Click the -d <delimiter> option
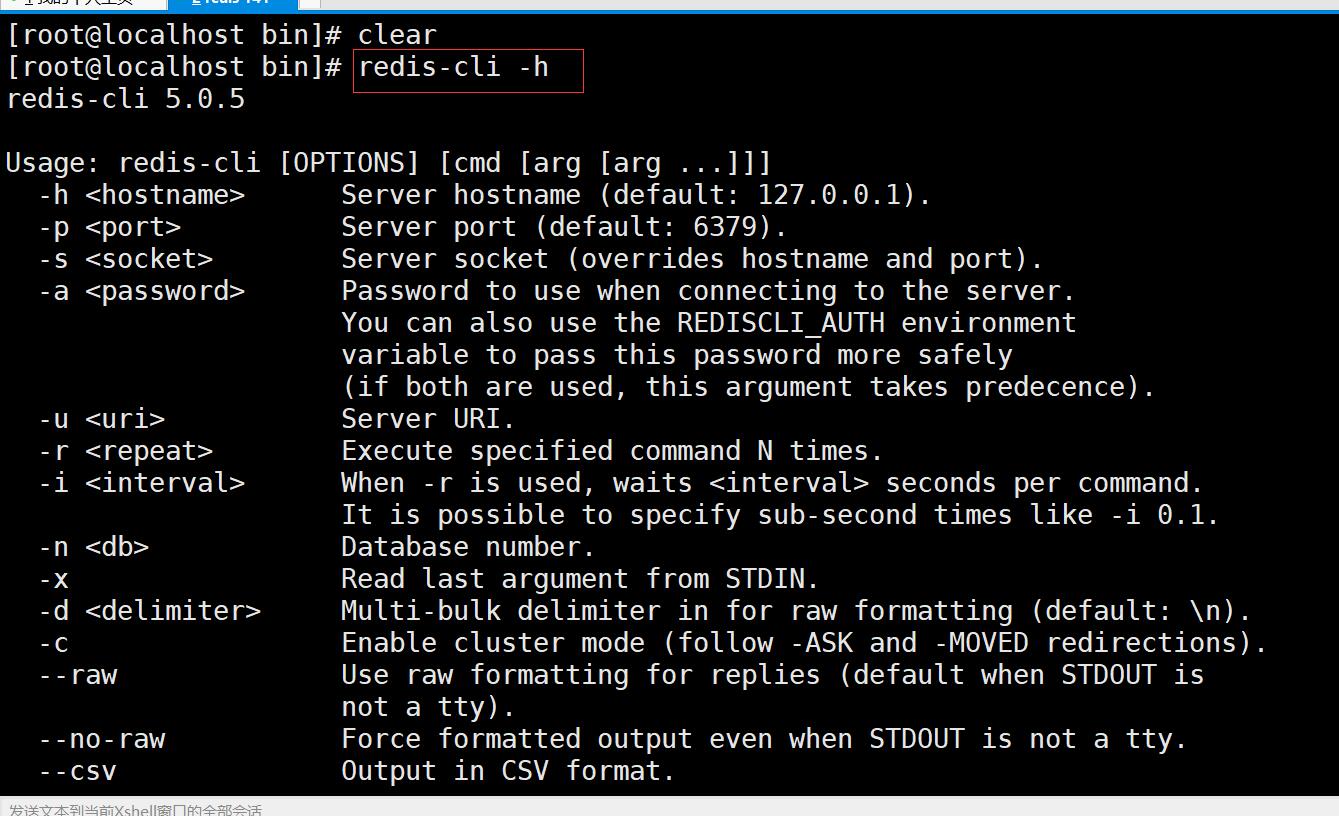1339x816 pixels. point(150,611)
